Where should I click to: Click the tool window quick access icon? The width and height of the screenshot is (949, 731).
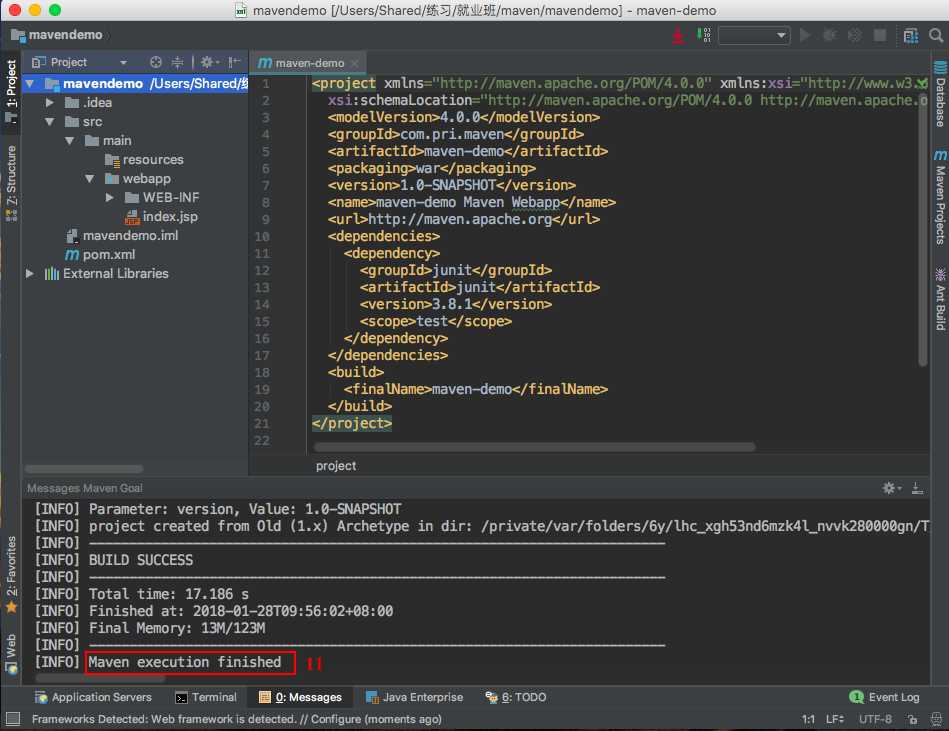(x=12, y=719)
